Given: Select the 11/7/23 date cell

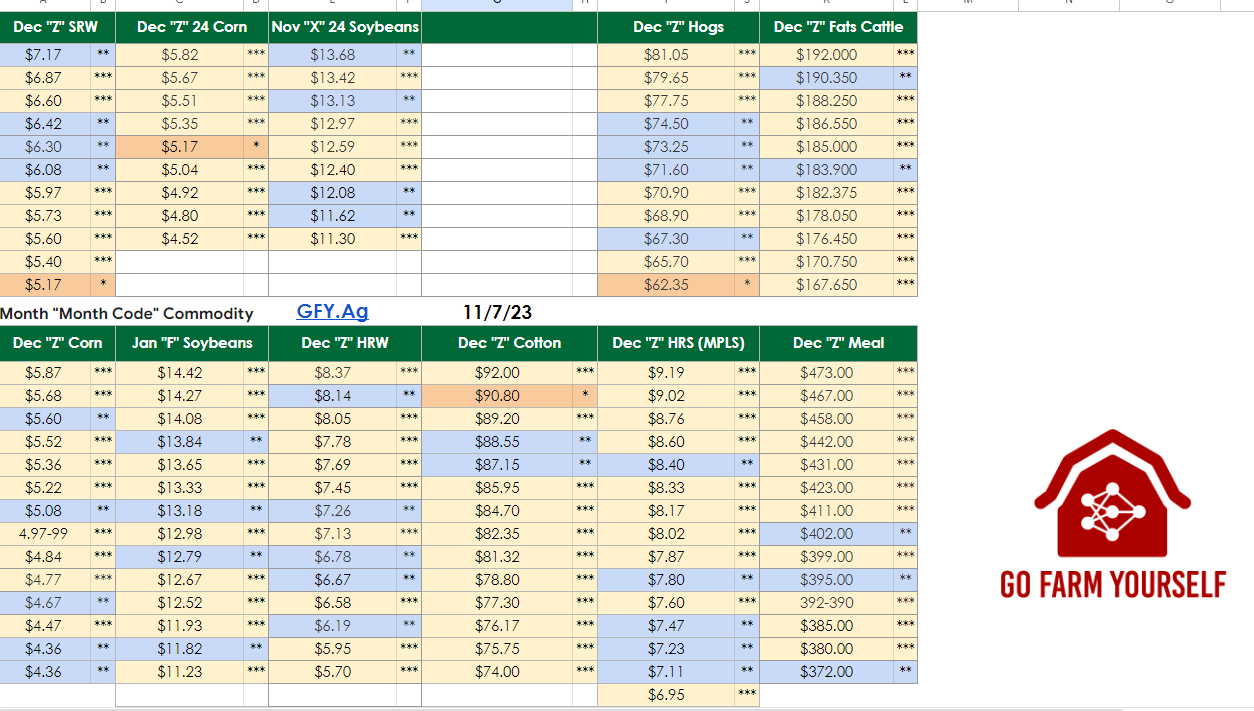Looking at the screenshot, I should point(497,313).
